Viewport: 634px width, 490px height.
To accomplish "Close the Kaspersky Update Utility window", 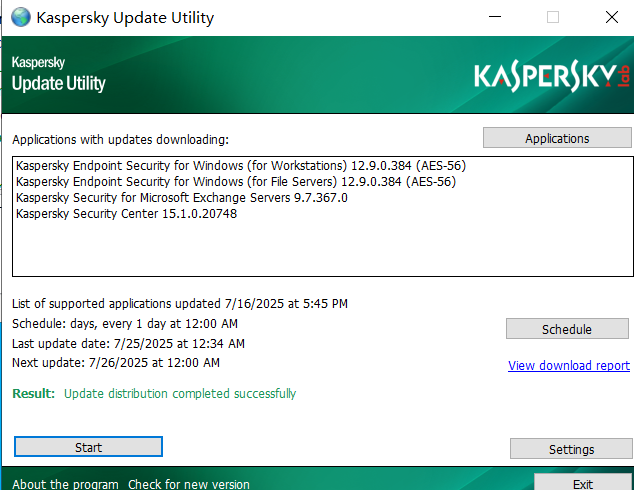I will click(x=612, y=17).
